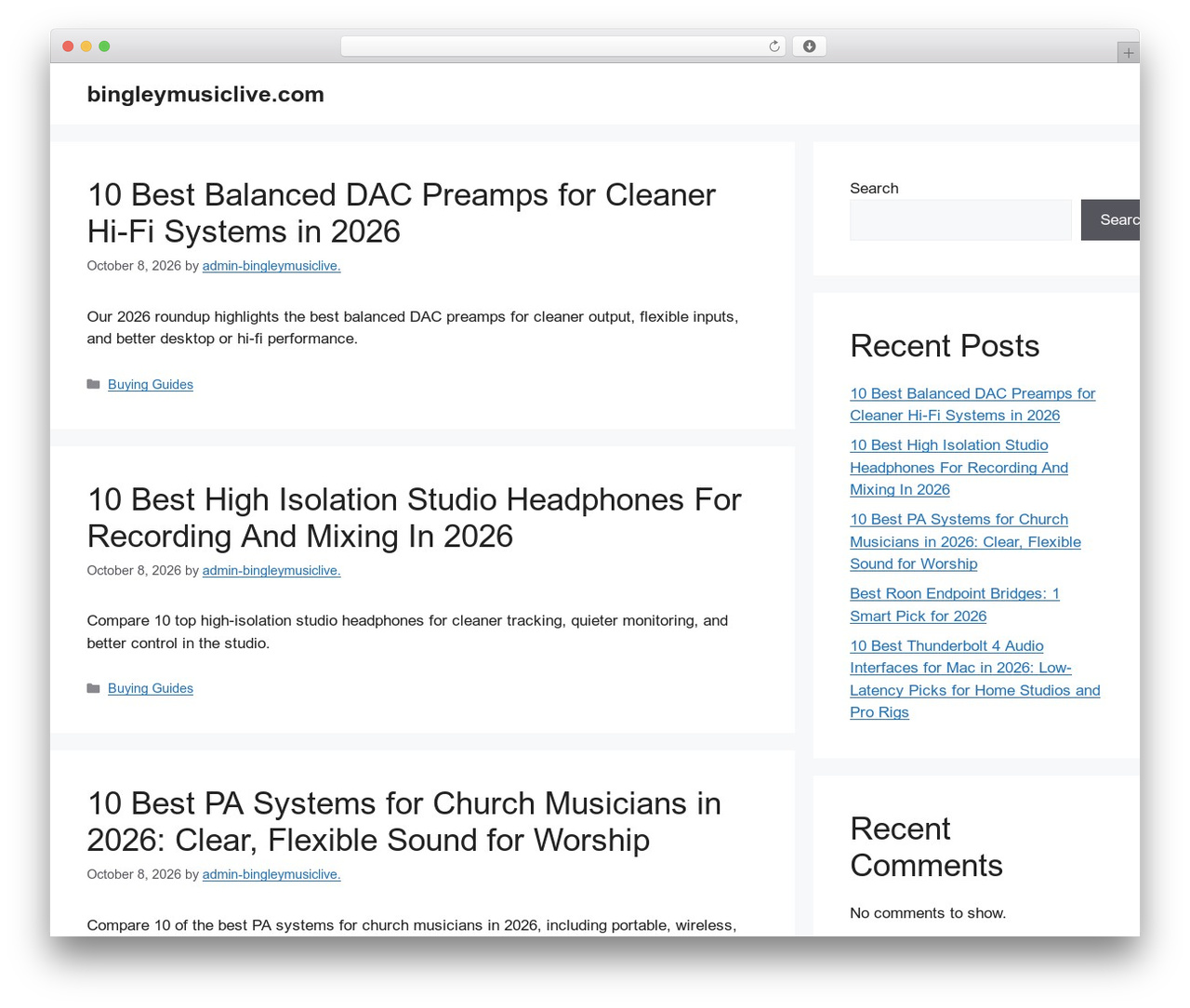This screenshot has width=1190, height=1008.
Task: Focus the browser address bar
Action: pyautogui.click(x=562, y=46)
